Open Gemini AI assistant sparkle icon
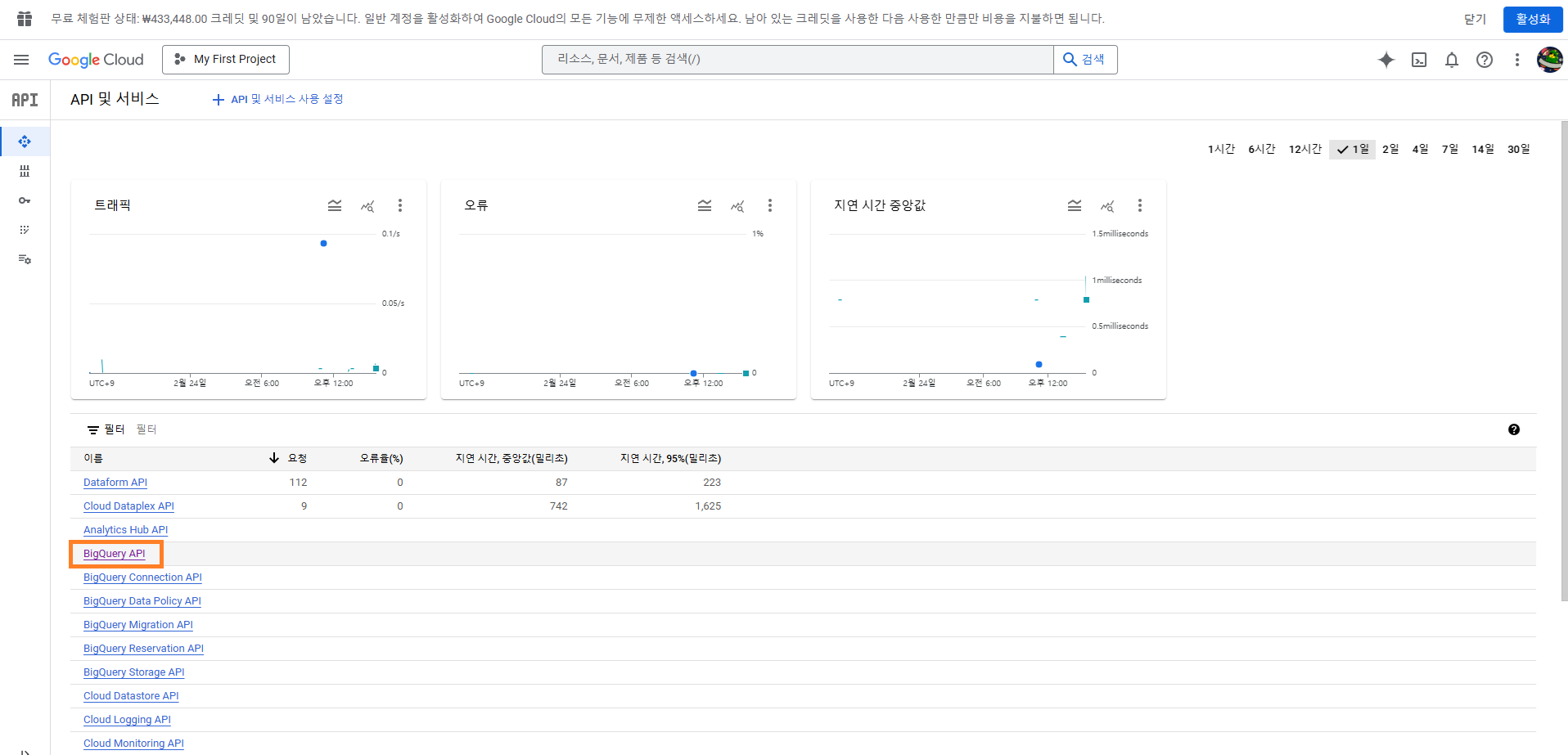Image resolution: width=1568 pixels, height=755 pixels. click(1386, 60)
